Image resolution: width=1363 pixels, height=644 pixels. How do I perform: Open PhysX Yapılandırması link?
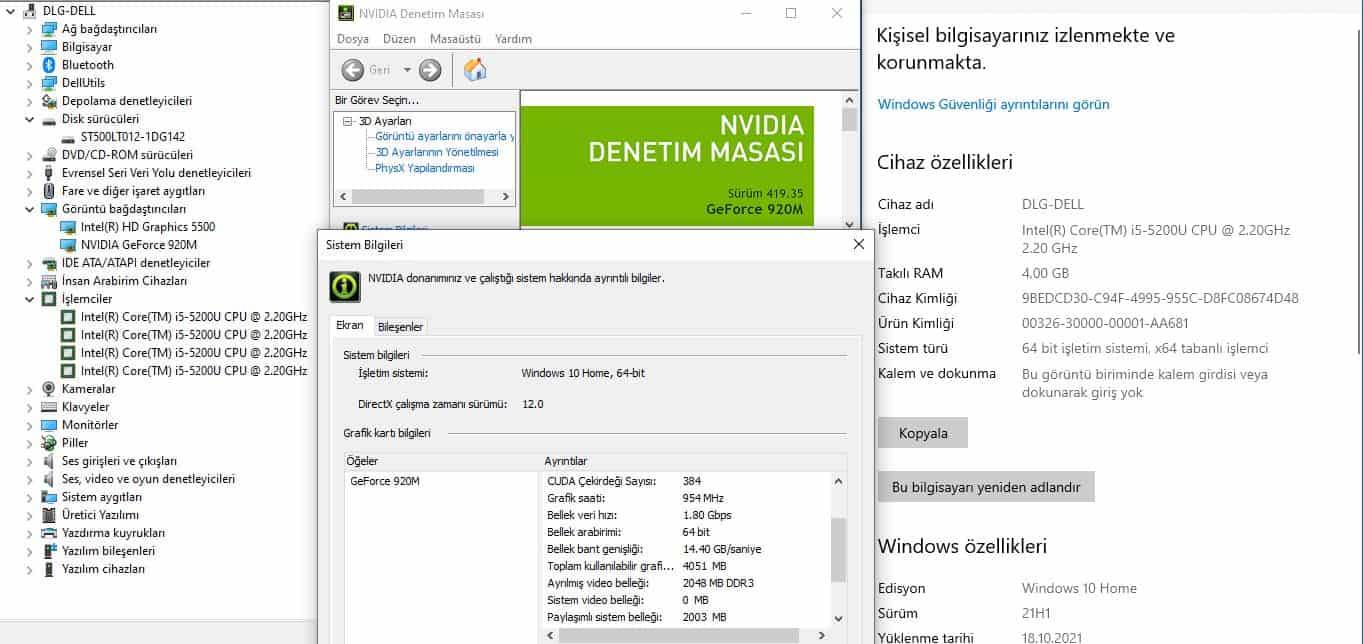tap(425, 168)
